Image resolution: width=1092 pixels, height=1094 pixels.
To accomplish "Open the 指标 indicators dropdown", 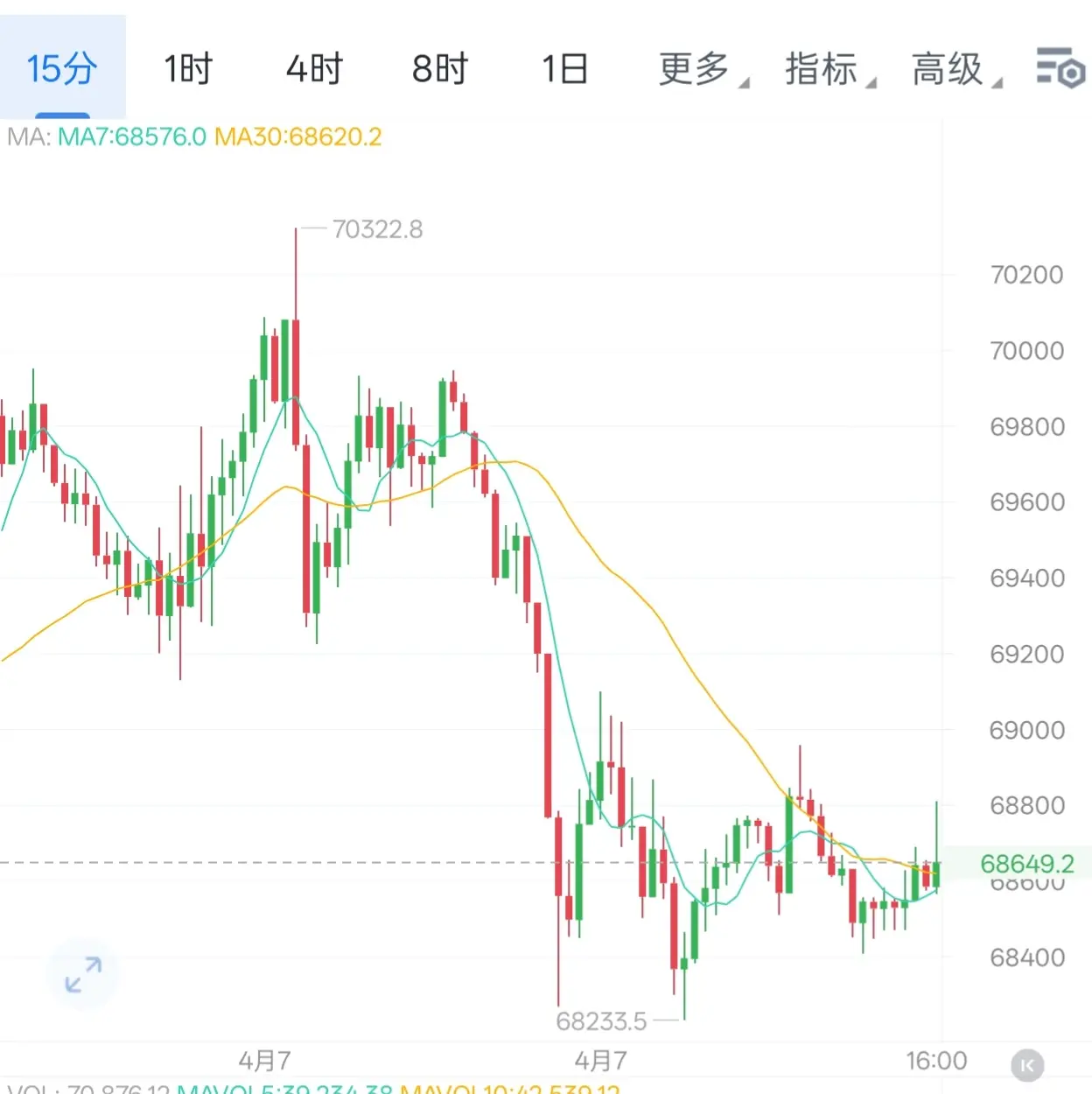I will click(829, 68).
